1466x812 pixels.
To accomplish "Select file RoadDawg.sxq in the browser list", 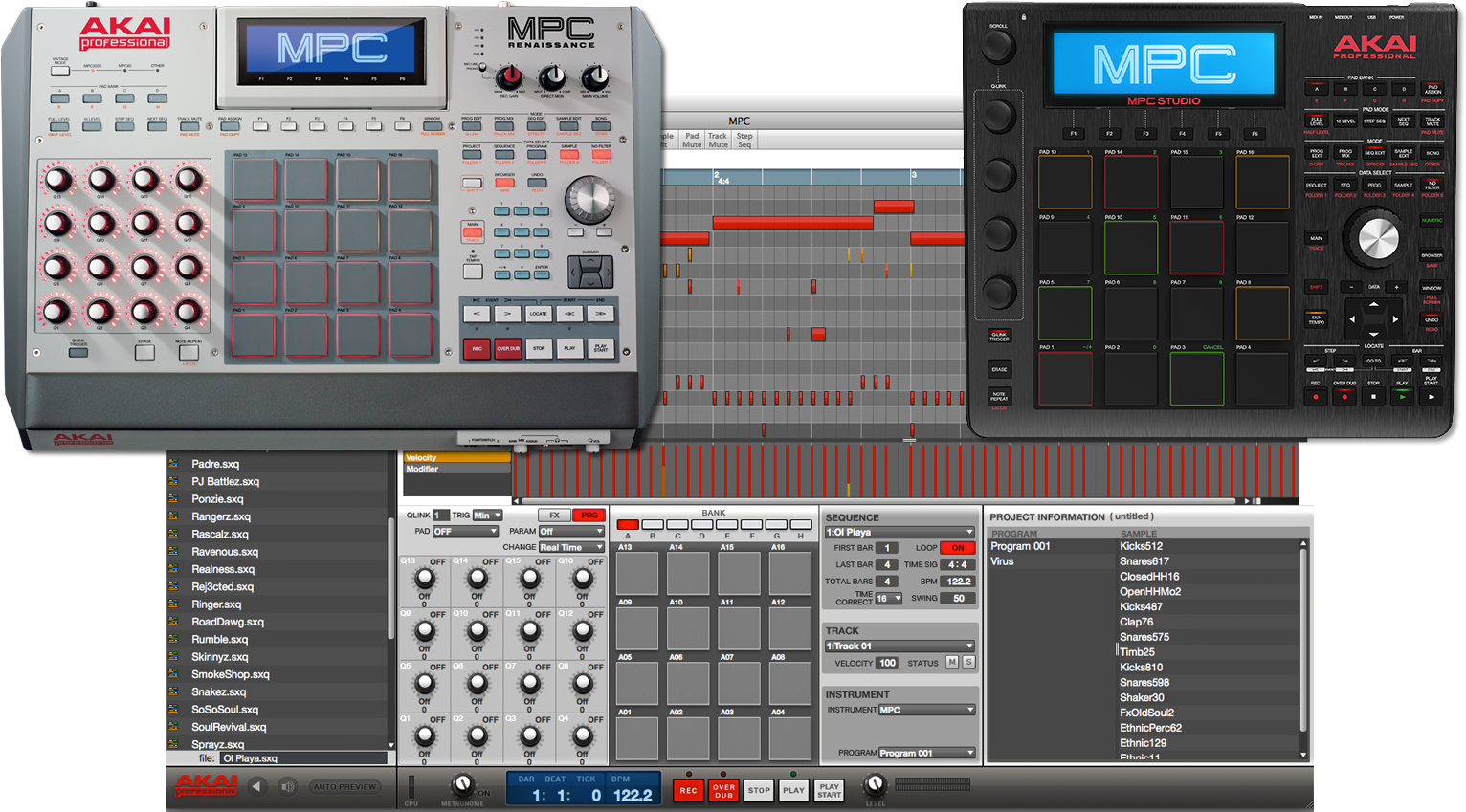I will coord(228,622).
